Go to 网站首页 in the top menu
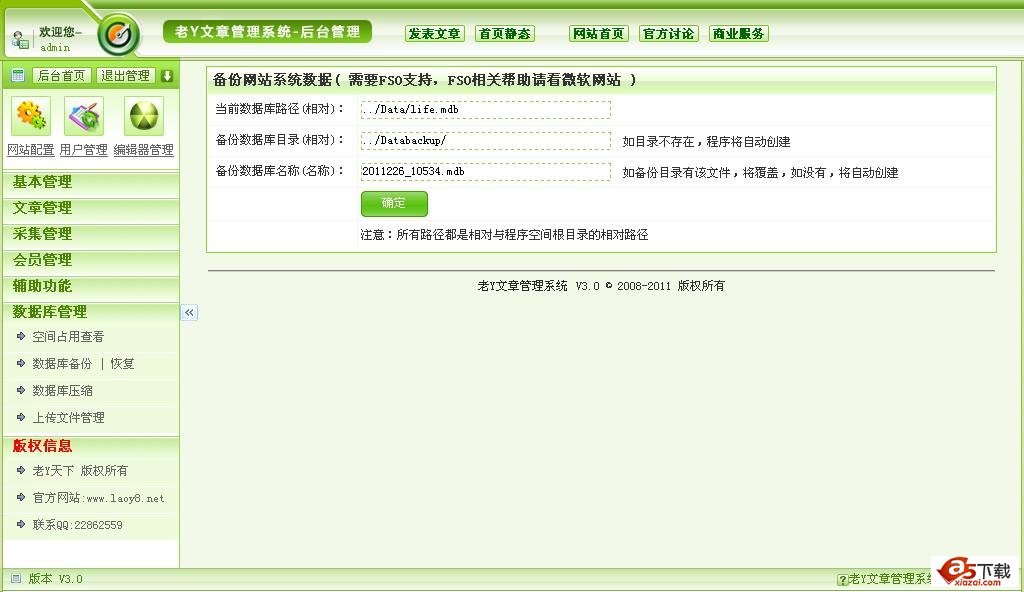Viewport: 1024px width, 592px height. click(x=599, y=33)
